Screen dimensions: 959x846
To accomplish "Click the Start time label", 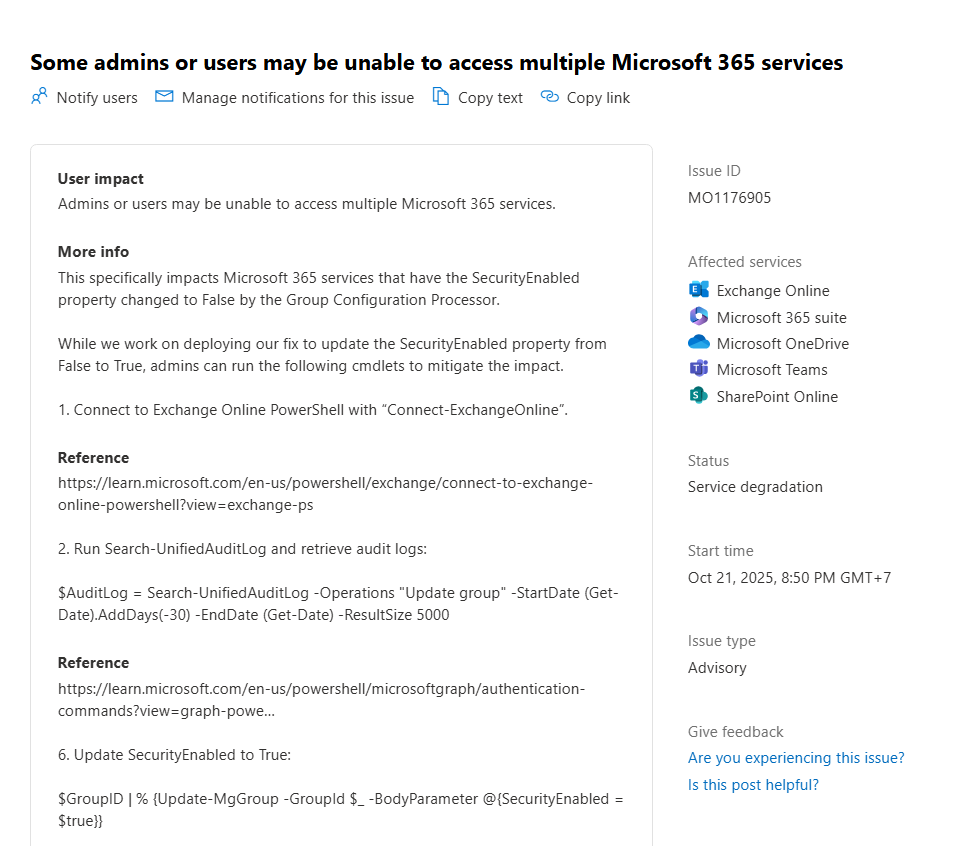I will pyautogui.click(x=720, y=551).
